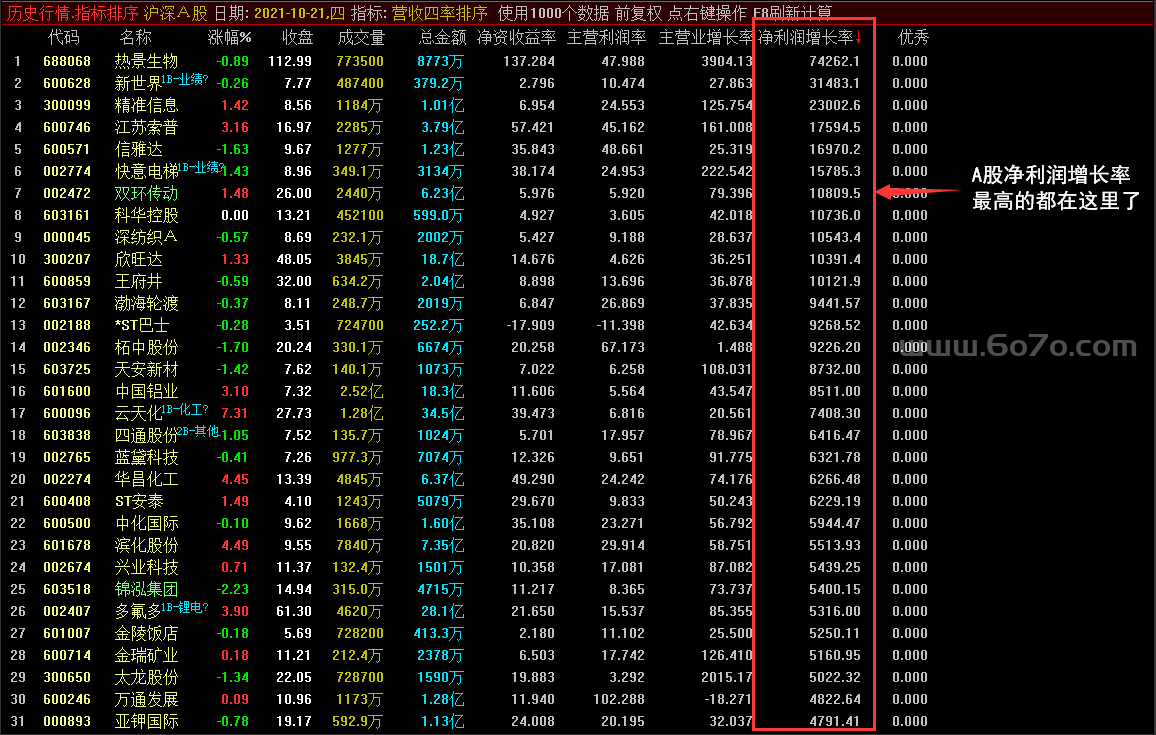Viewport: 1156px width, 735px height.
Task: Click stock code 000893
Action: [x=67, y=722]
